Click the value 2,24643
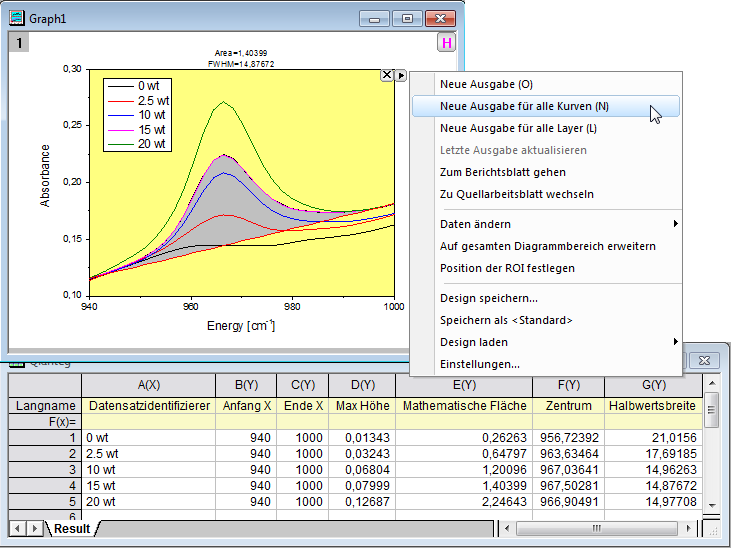The image size is (731, 548). point(464,502)
